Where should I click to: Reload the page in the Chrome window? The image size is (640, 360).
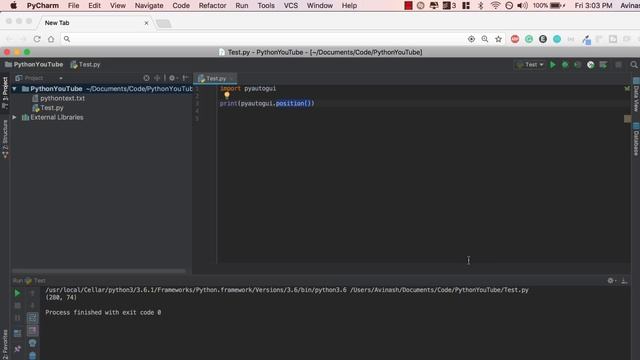37,39
